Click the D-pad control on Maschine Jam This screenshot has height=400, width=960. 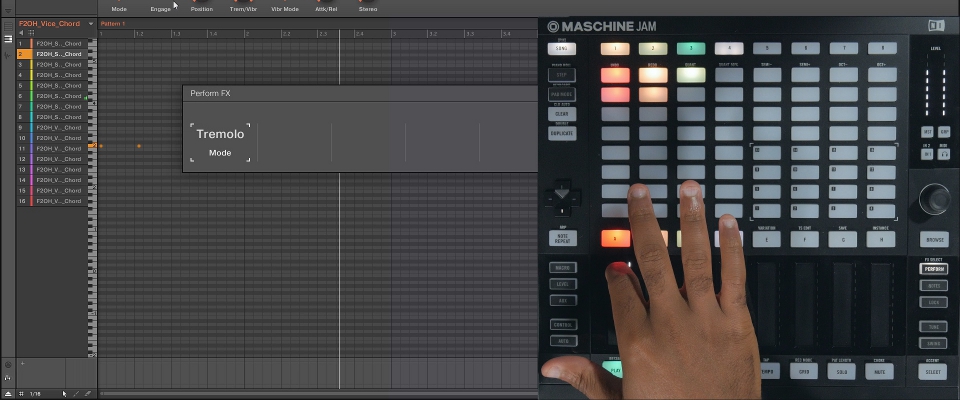(x=563, y=197)
